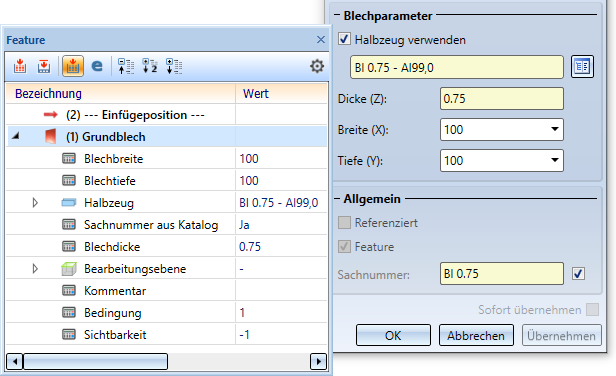Click the Abbrechen button
The height and width of the screenshot is (376, 616).
coord(476,335)
